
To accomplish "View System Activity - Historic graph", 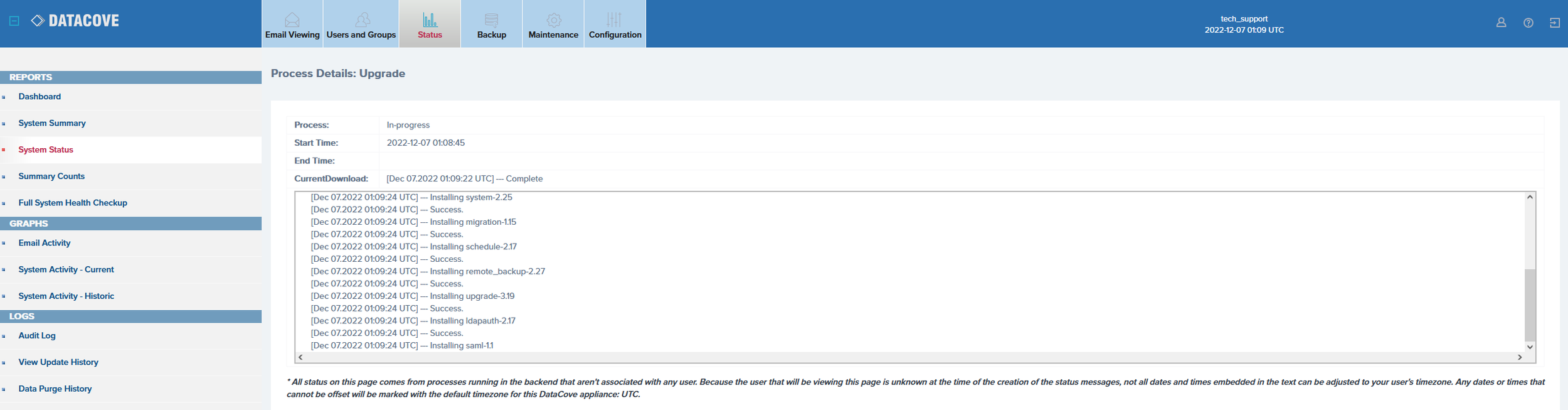I will pyautogui.click(x=66, y=296).
